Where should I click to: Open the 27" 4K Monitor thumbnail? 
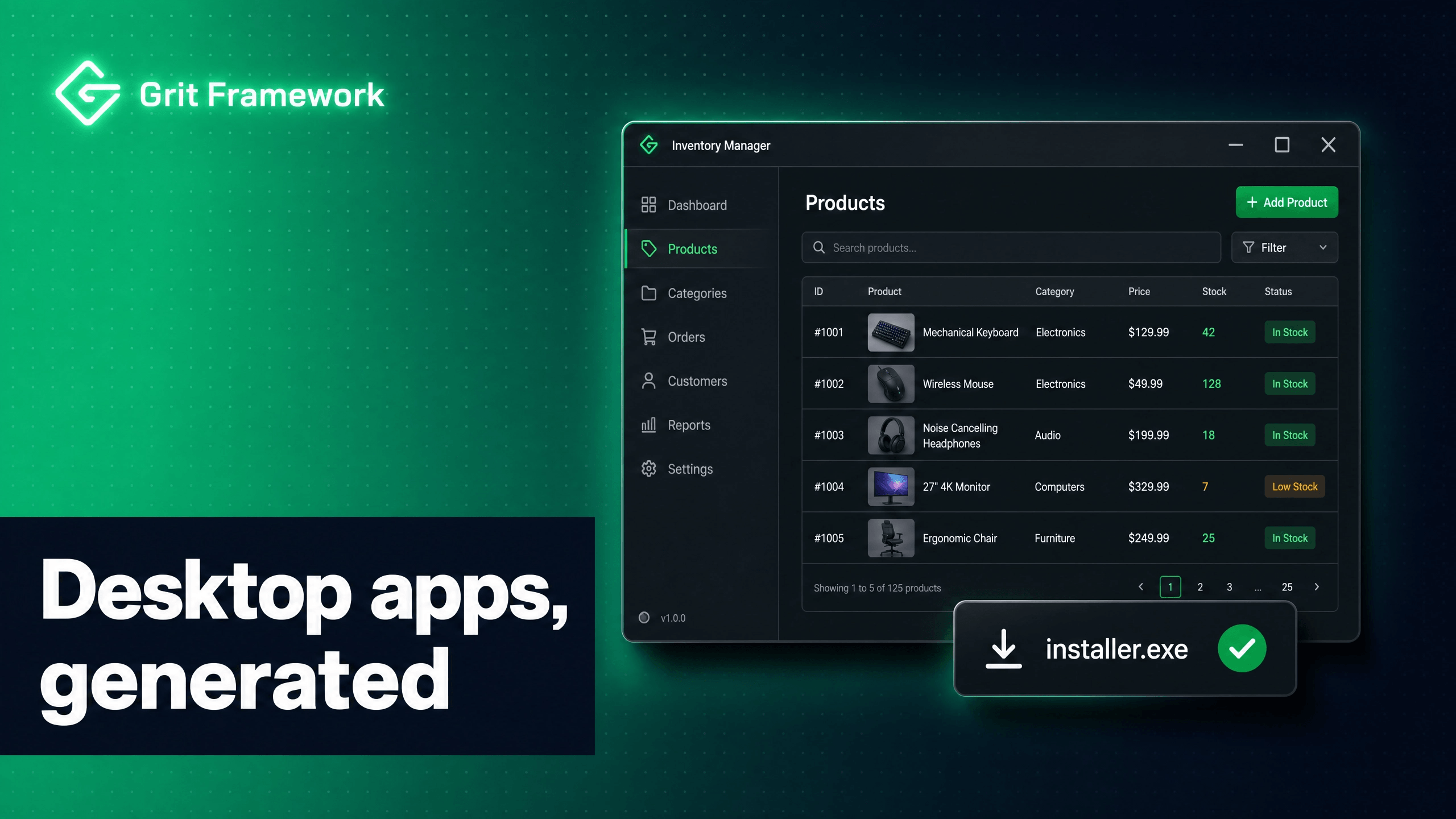[x=891, y=487]
